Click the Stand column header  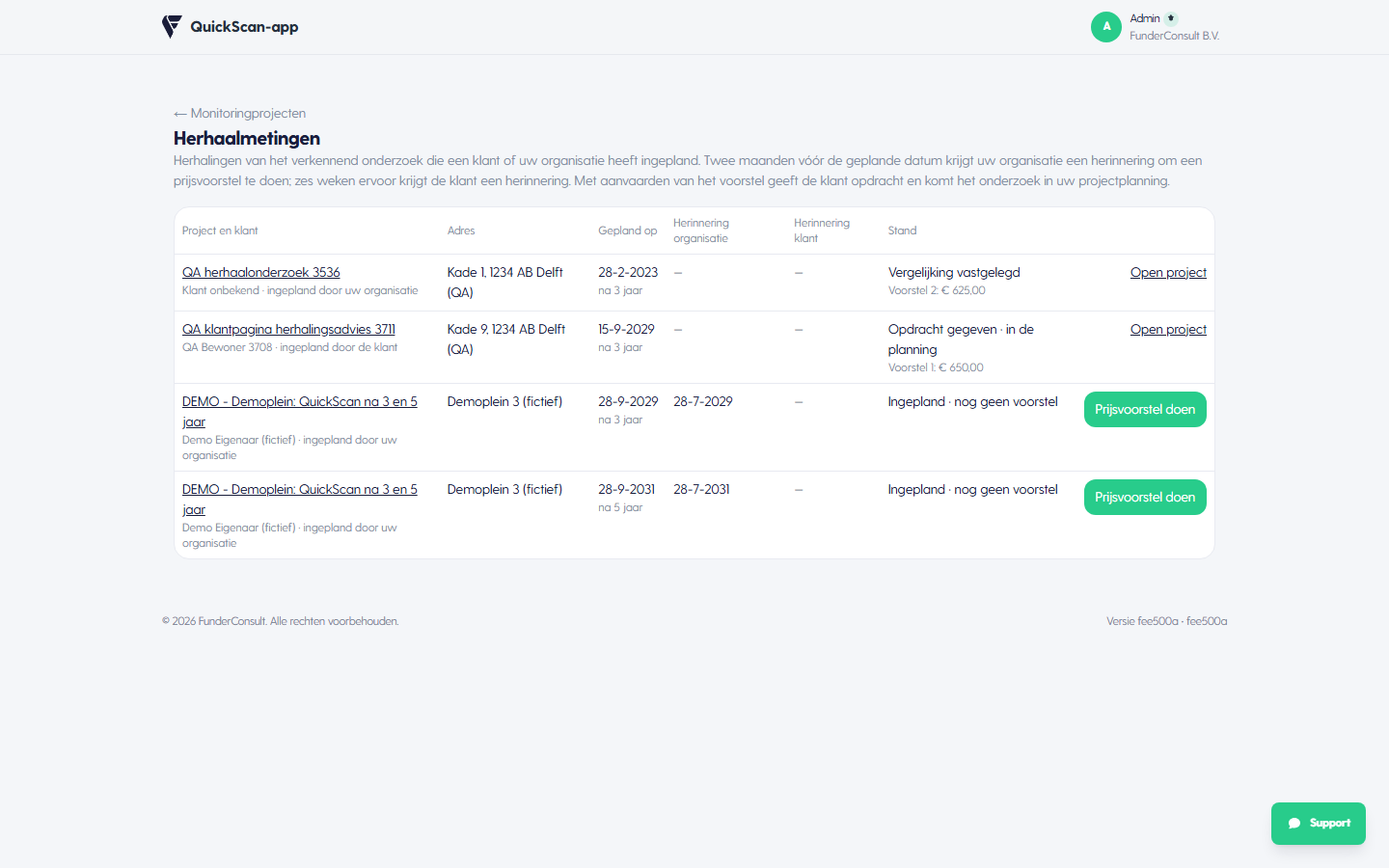[x=903, y=231]
